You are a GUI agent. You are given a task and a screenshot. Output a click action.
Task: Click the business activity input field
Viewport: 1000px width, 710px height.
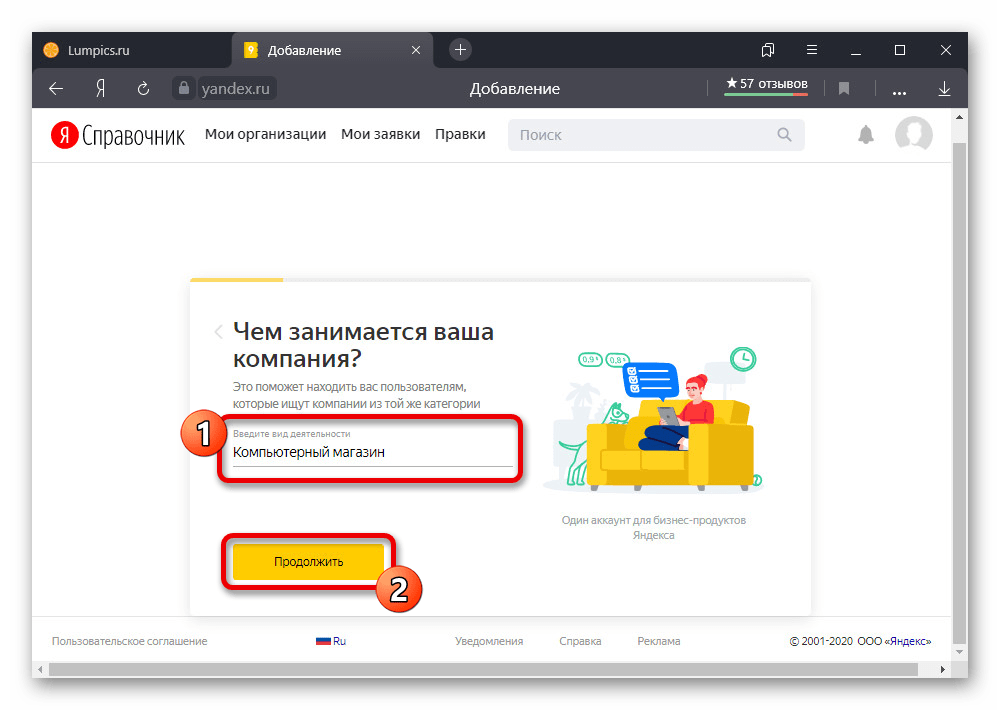[x=371, y=452]
